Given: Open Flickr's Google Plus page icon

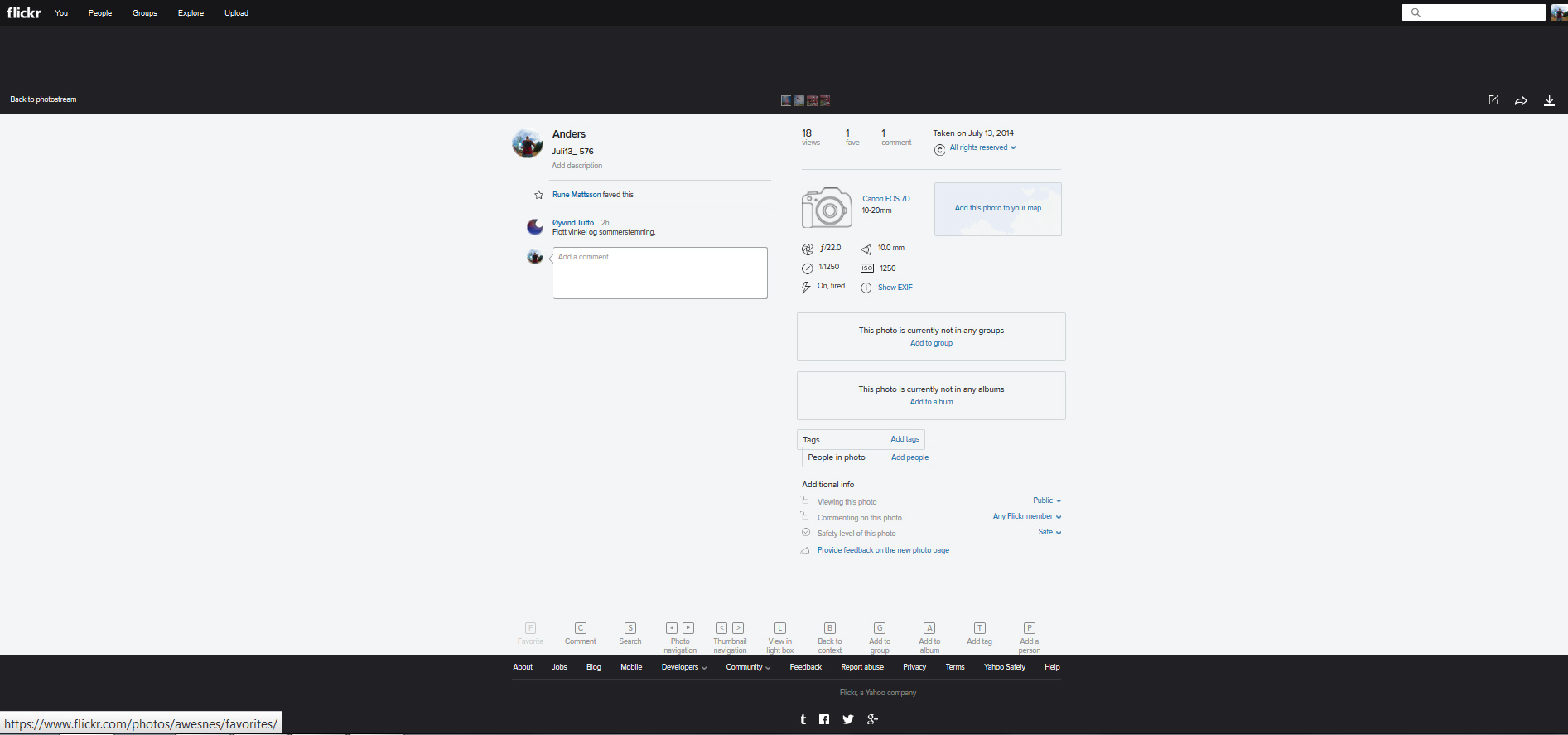Looking at the screenshot, I should 872,719.
